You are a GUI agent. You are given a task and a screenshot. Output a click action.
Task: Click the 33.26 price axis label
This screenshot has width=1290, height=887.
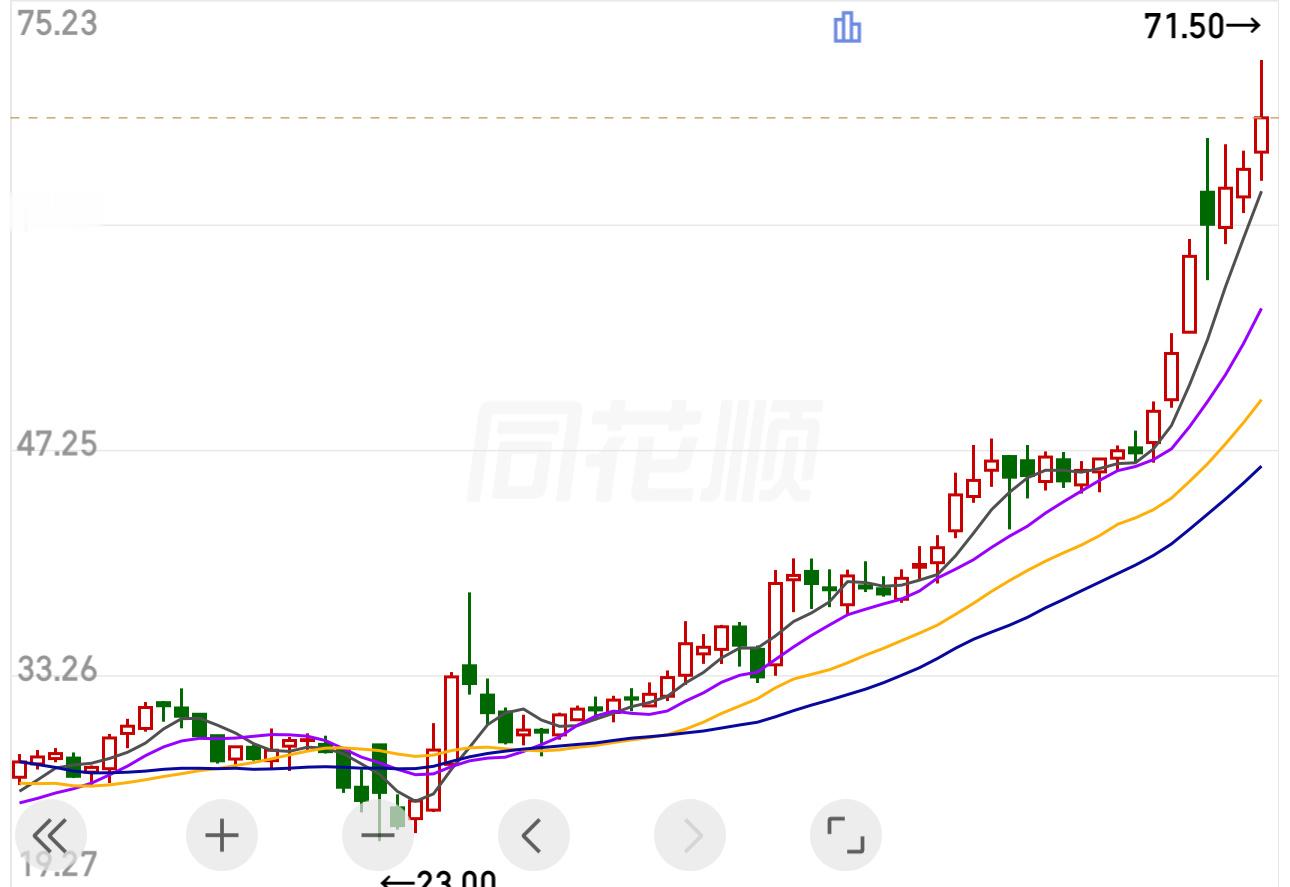[58, 670]
